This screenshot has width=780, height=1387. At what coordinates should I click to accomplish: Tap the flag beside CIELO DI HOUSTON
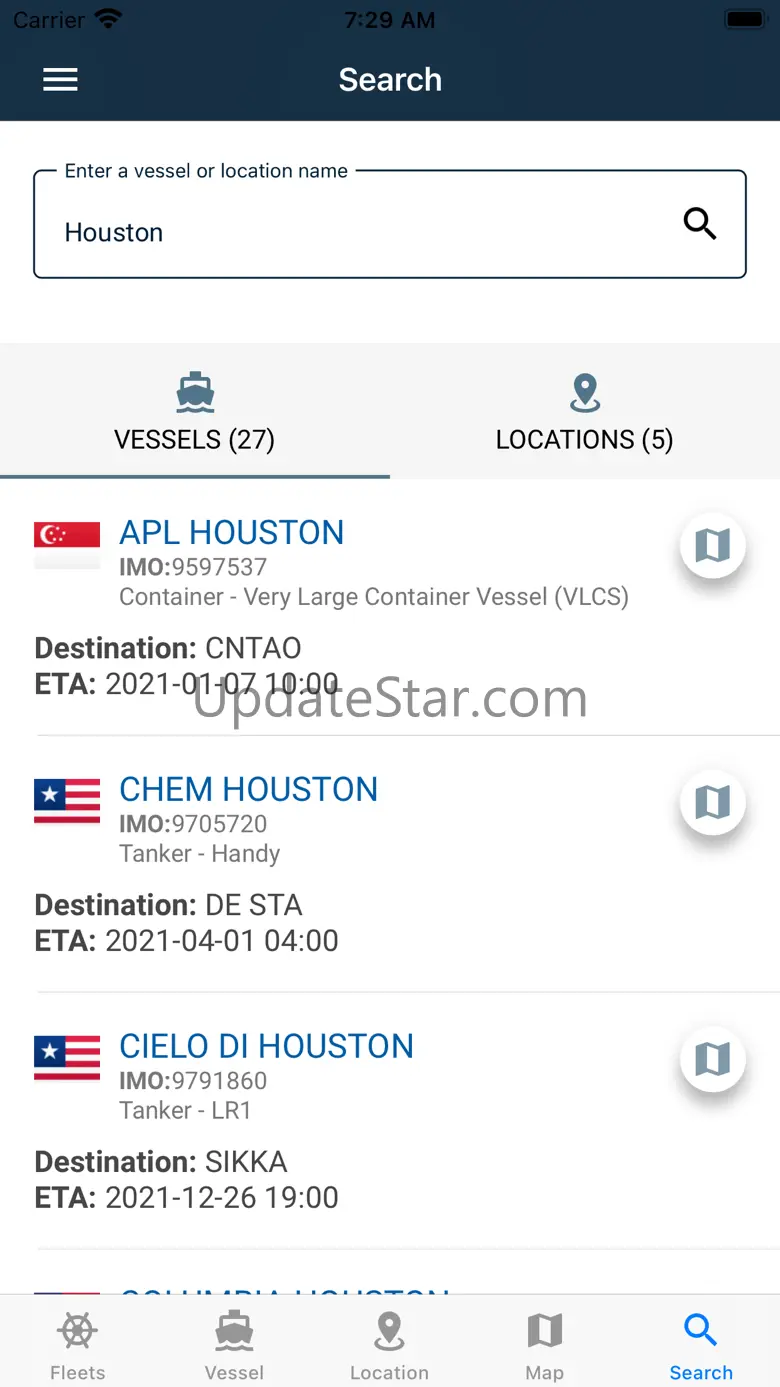[x=67, y=1058]
